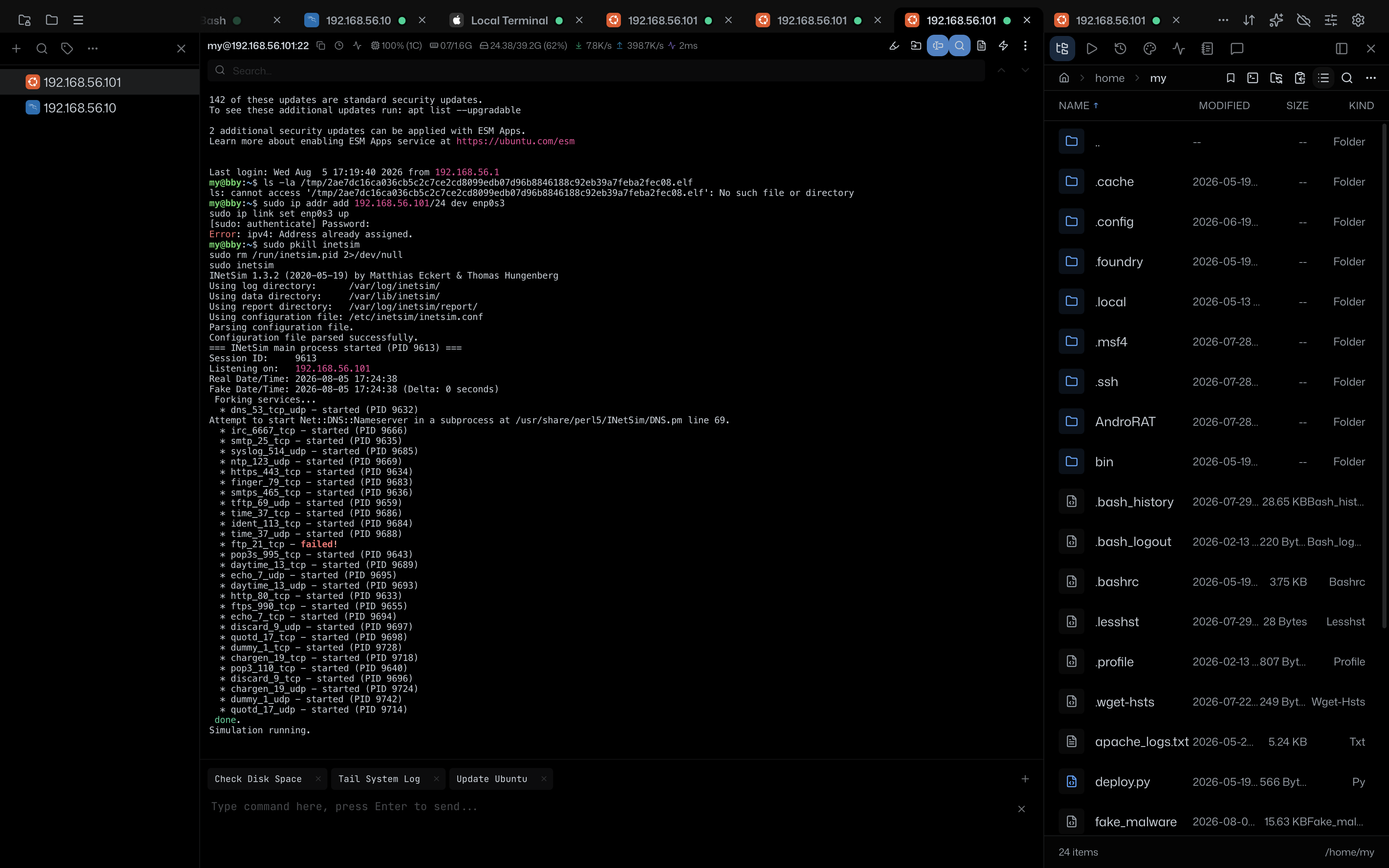Open the https://ubuntu.com/esm link
The height and width of the screenshot is (868, 1389).
[x=516, y=141]
